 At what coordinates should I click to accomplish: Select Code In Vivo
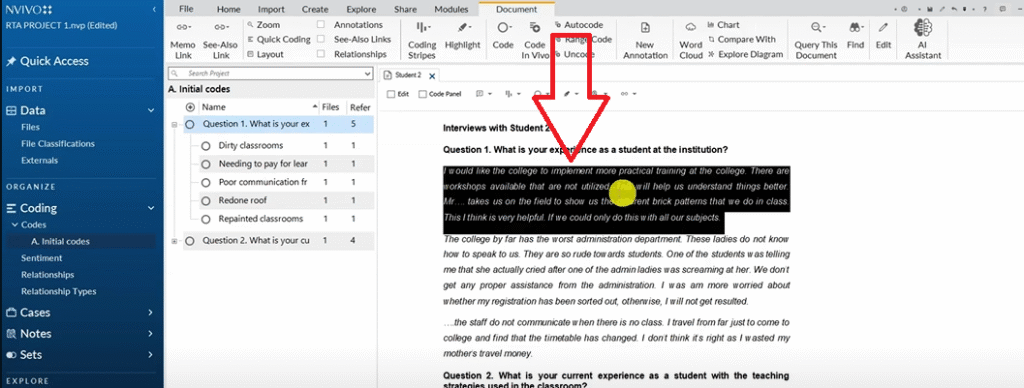coord(534,40)
